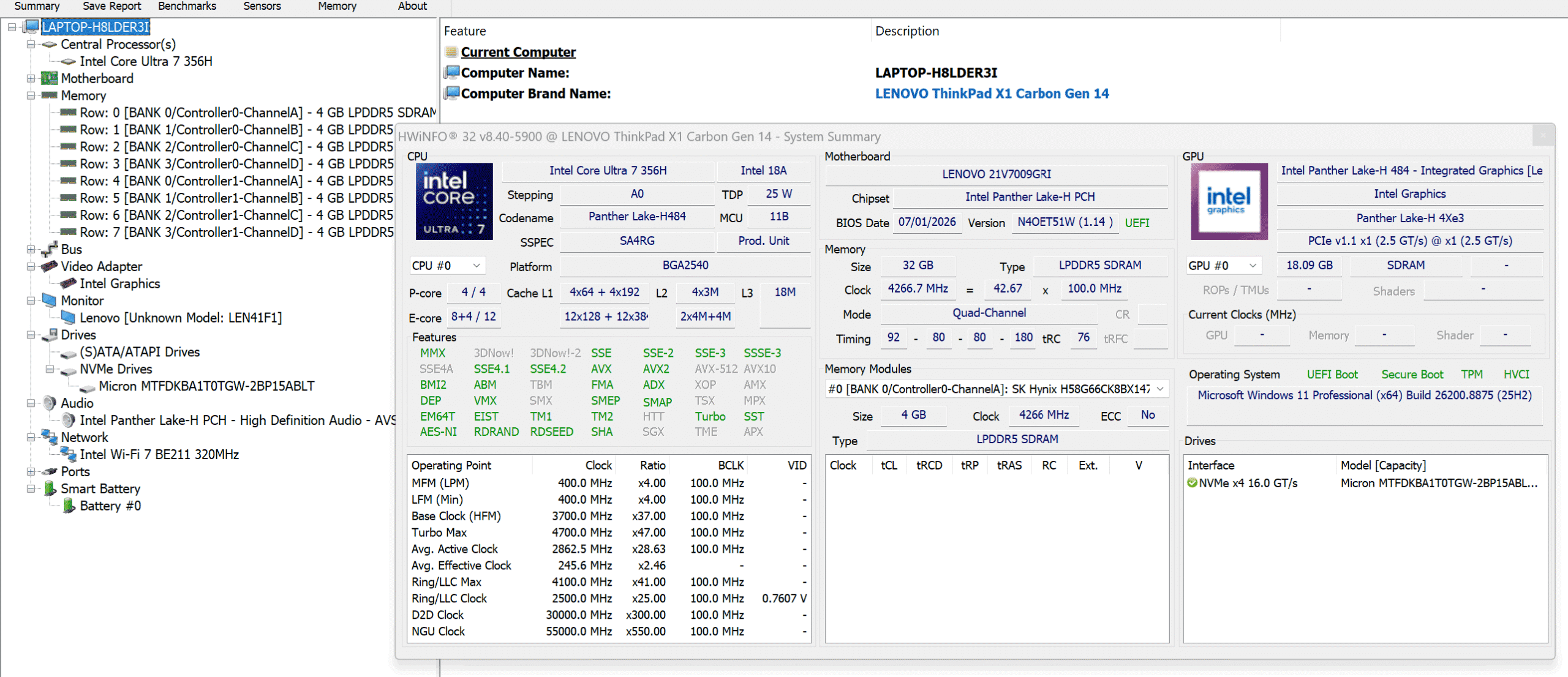The width and height of the screenshot is (1568, 677).
Task: Click the Monitor icon in tree
Action: coord(49,301)
